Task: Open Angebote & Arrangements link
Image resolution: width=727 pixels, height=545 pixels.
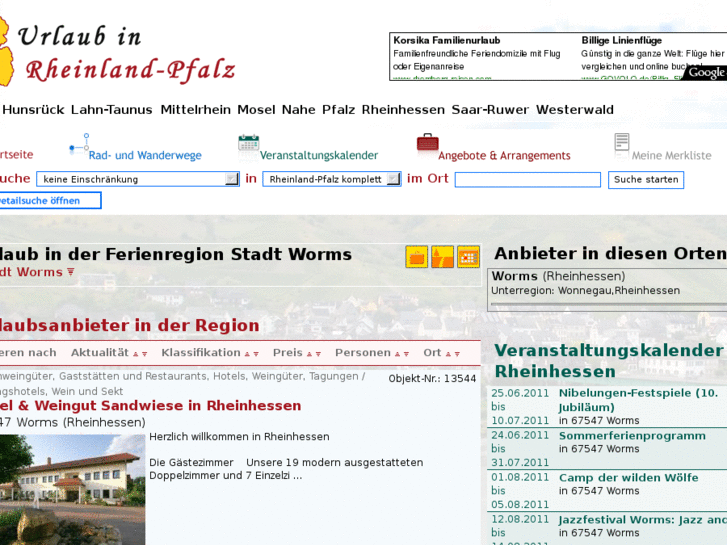Action: (x=504, y=155)
